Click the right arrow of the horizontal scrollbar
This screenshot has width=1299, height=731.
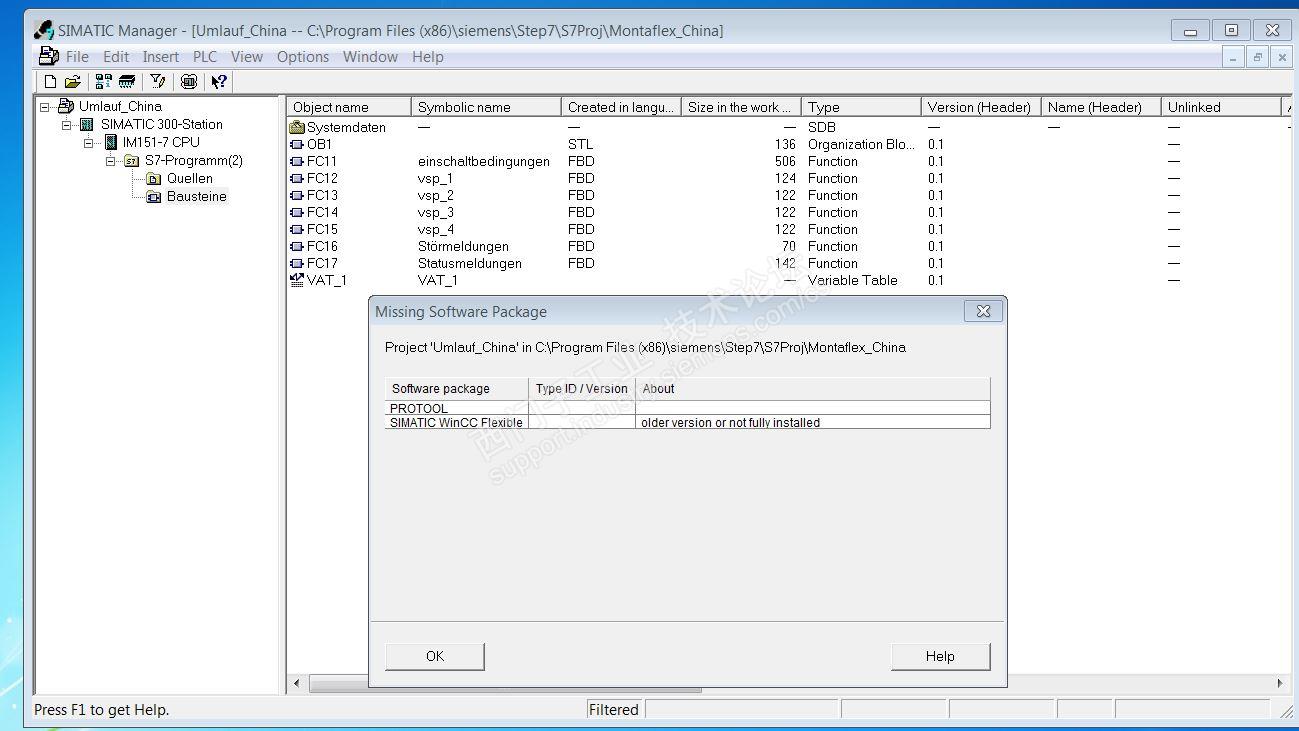pyautogui.click(x=1280, y=684)
